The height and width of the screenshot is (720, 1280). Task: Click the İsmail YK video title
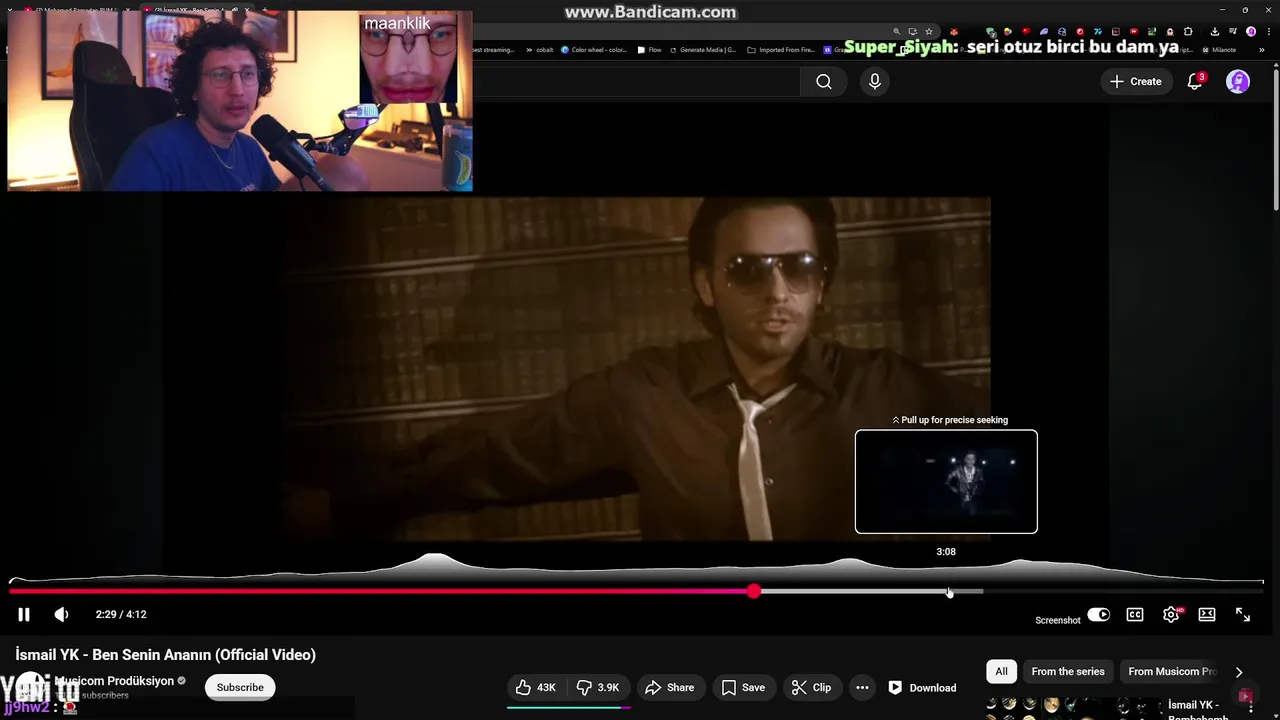166,655
